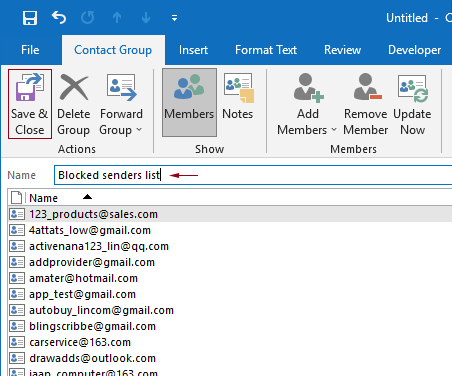Sort list by Name column header
Screen dimensions: 452x376
(x=43, y=198)
